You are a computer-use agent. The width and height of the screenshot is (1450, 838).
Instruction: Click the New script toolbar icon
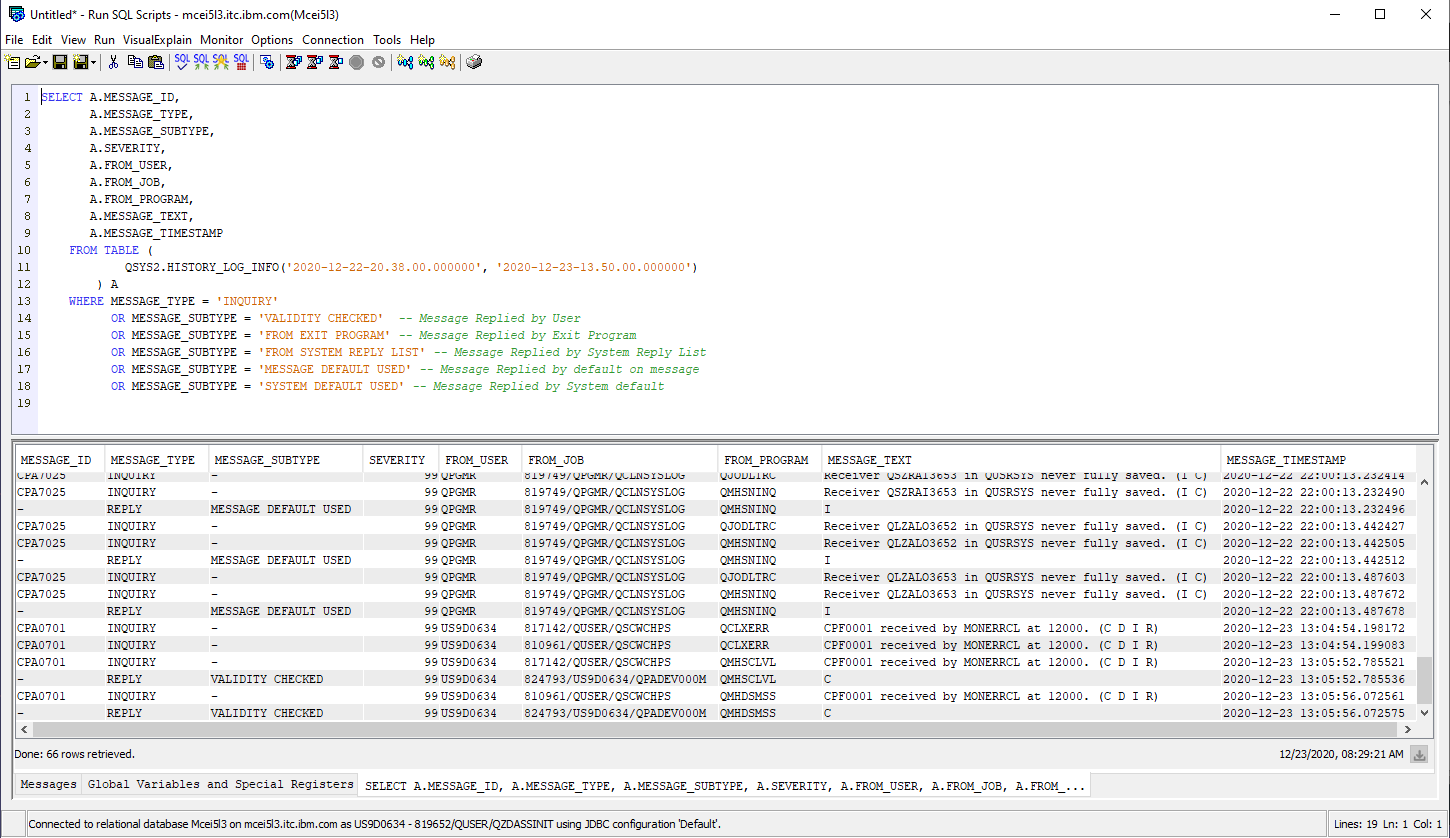tap(12, 62)
